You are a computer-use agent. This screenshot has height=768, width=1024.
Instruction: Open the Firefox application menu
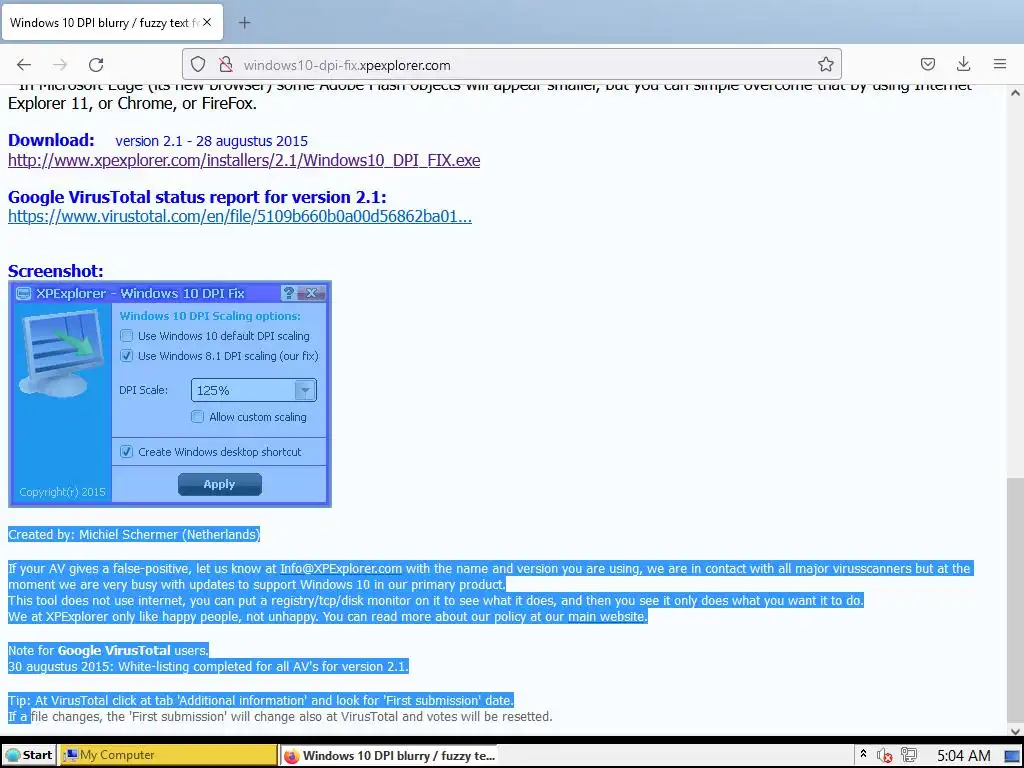[x=1000, y=64]
